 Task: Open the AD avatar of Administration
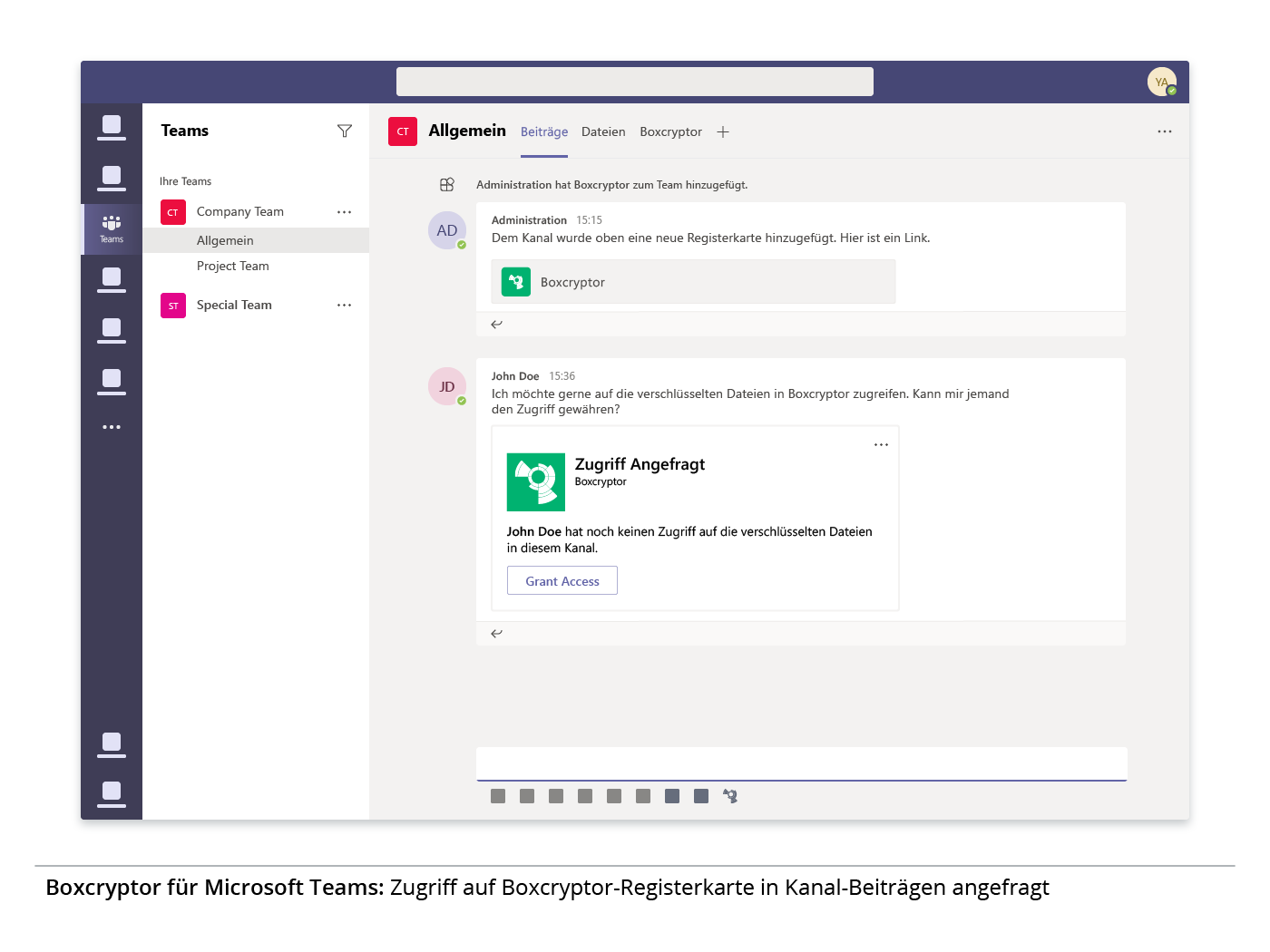[x=447, y=230]
